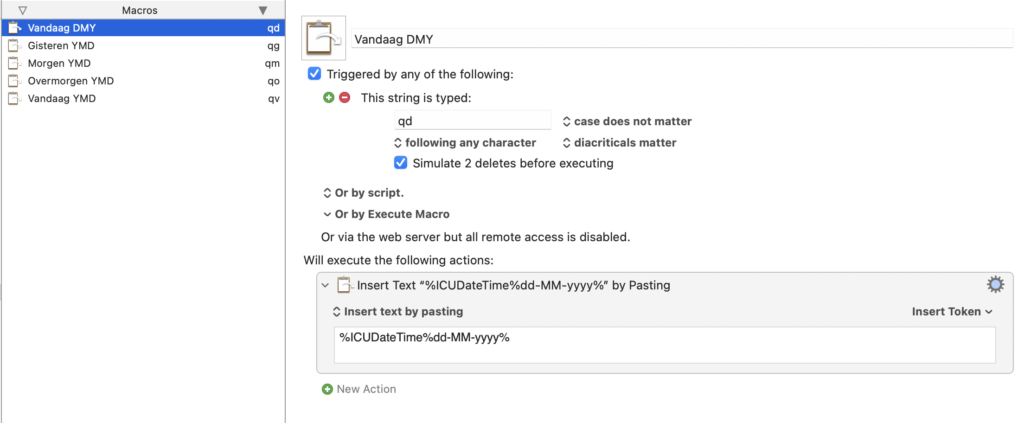Open the case does not matter dropdown
The width and height of the screenshot is (1024, 423).
(626, 121)
